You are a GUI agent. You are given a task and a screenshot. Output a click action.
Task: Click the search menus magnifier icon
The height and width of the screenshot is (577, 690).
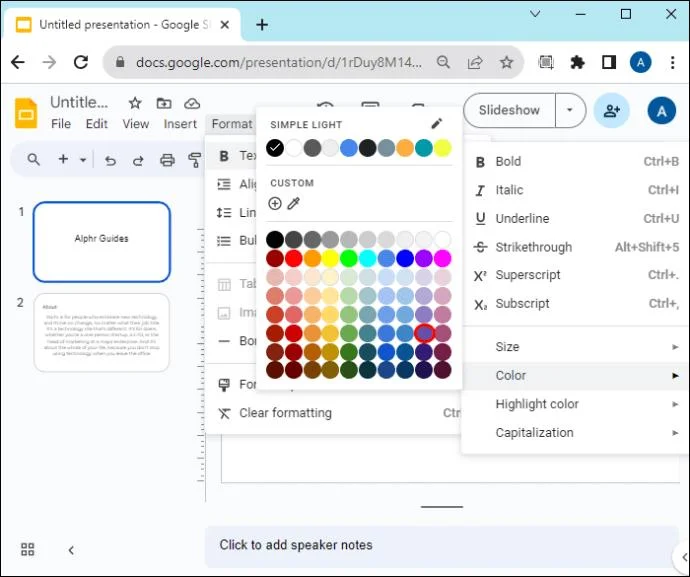pyautogui.click(x=33, y=159)
